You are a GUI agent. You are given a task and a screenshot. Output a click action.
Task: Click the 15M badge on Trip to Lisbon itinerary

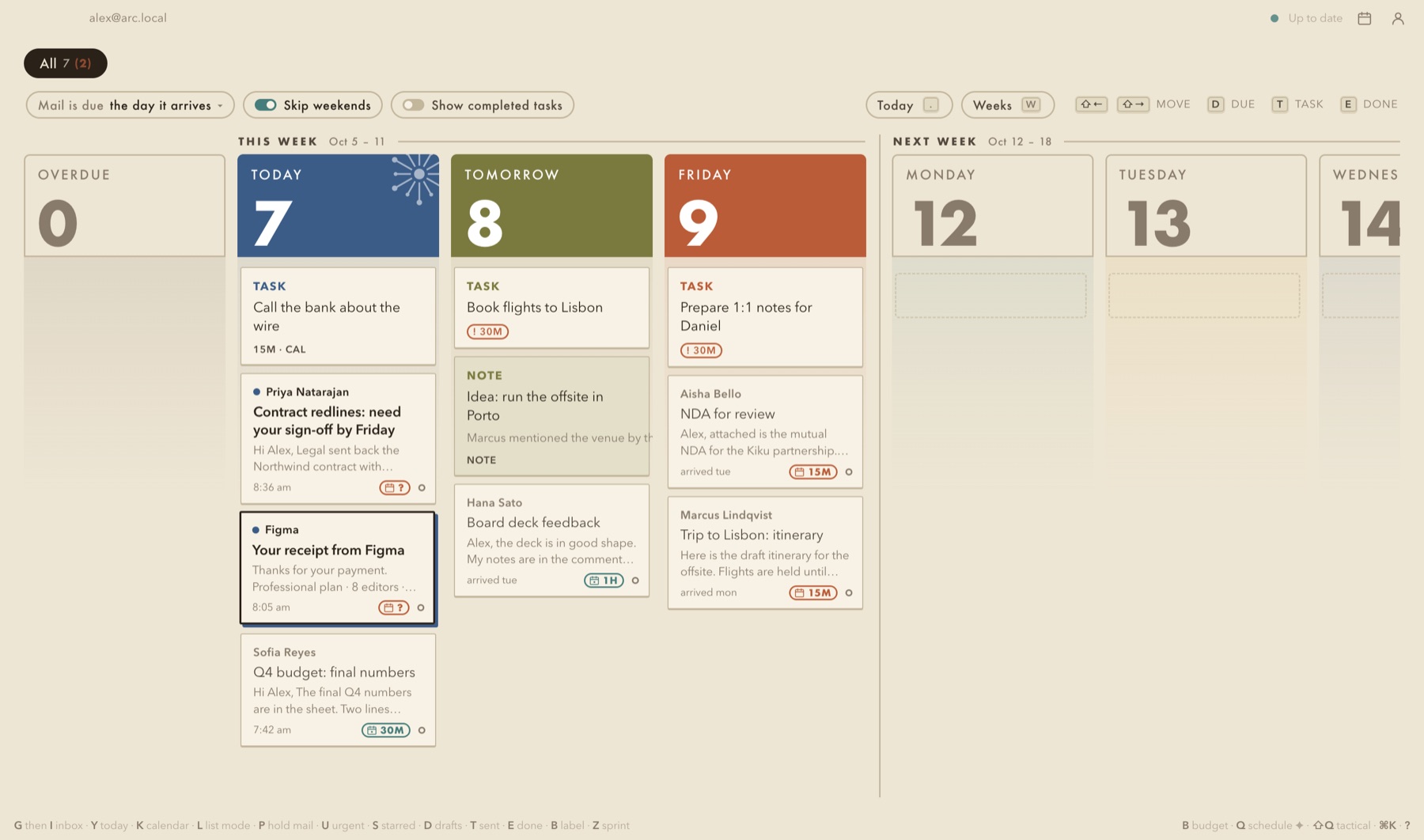tap(813, 593)
